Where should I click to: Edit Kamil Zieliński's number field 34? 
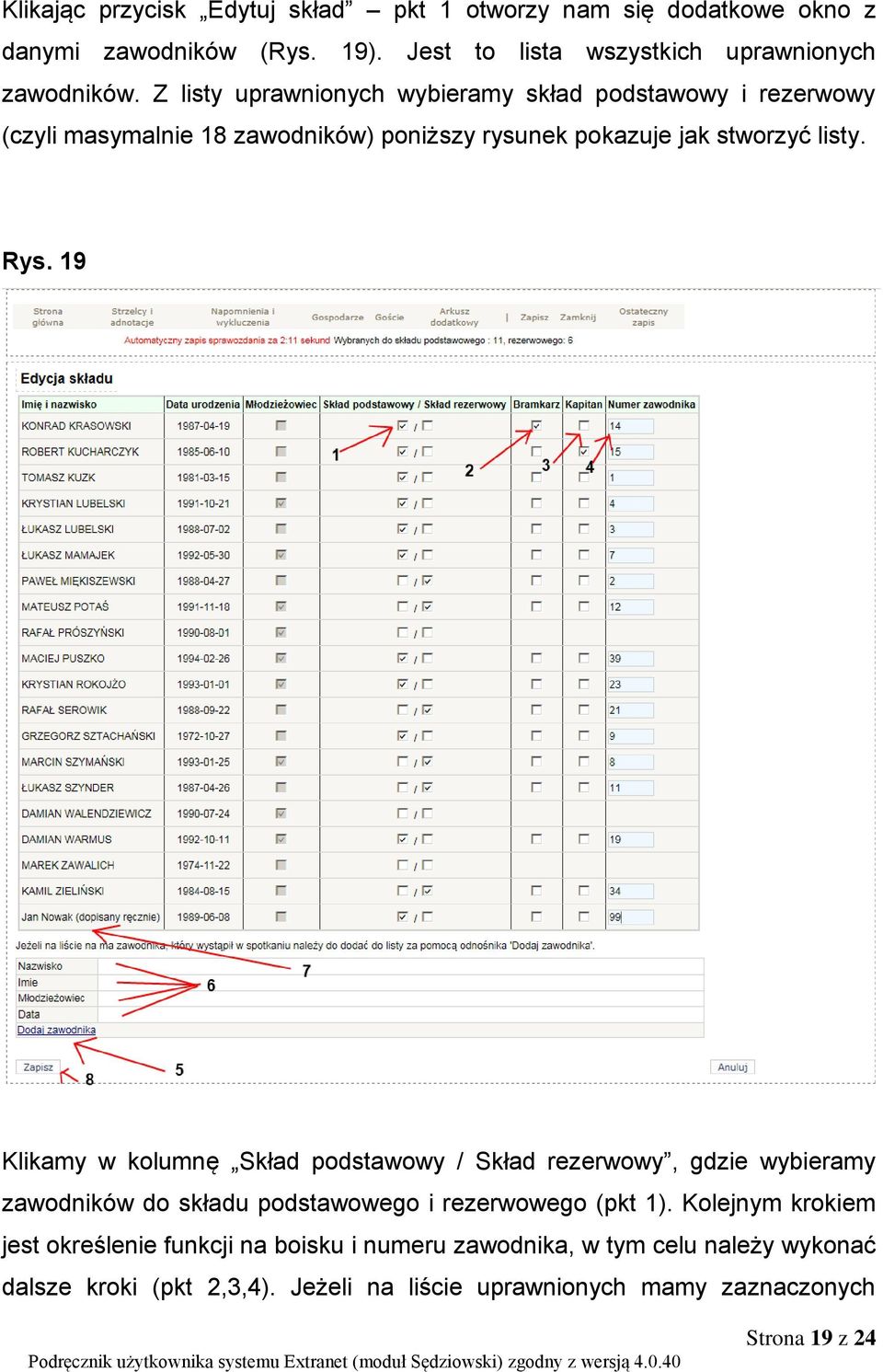click(x=630, y=891)
